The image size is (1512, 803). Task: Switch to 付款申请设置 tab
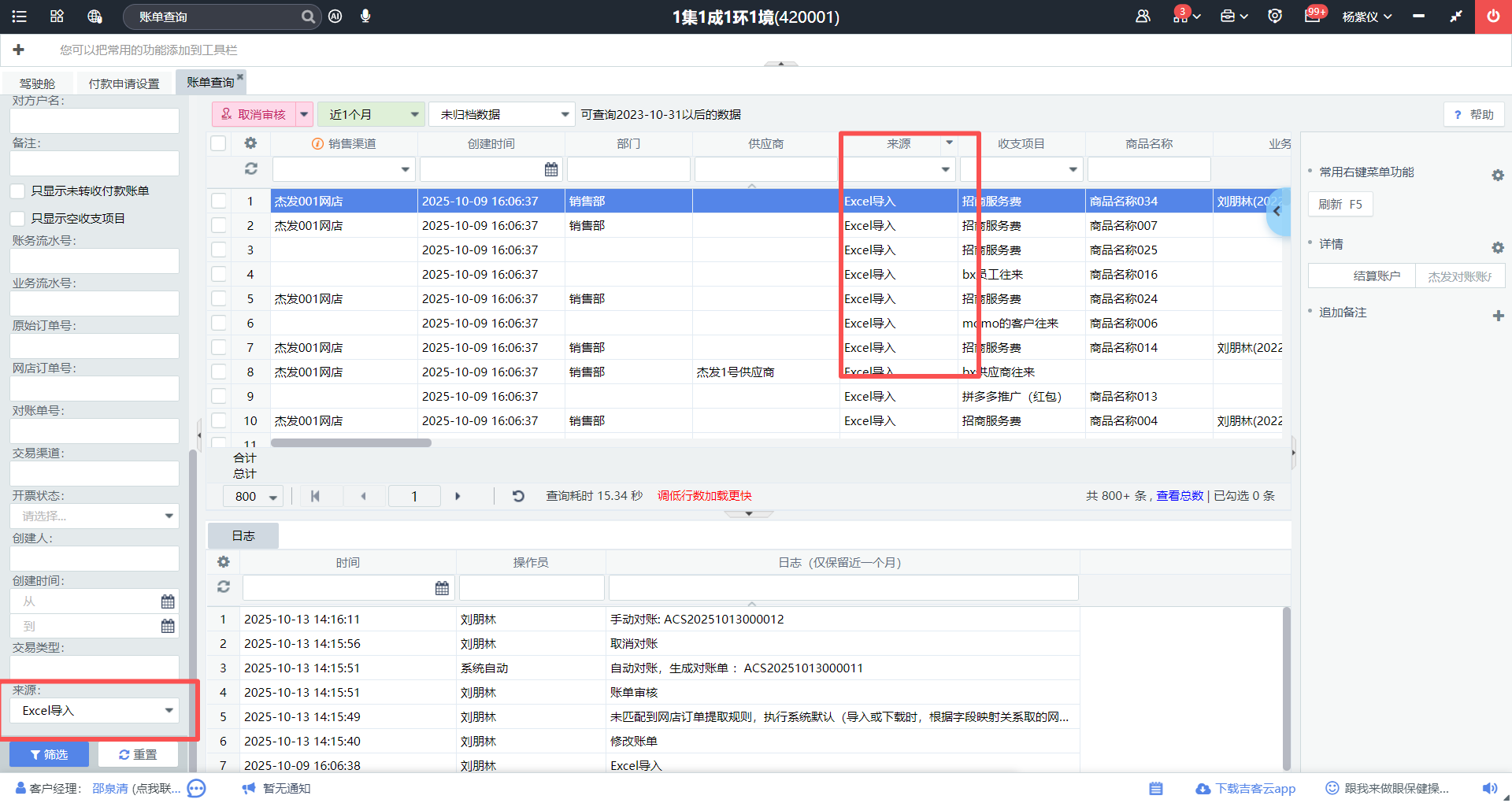coord(124,83)
